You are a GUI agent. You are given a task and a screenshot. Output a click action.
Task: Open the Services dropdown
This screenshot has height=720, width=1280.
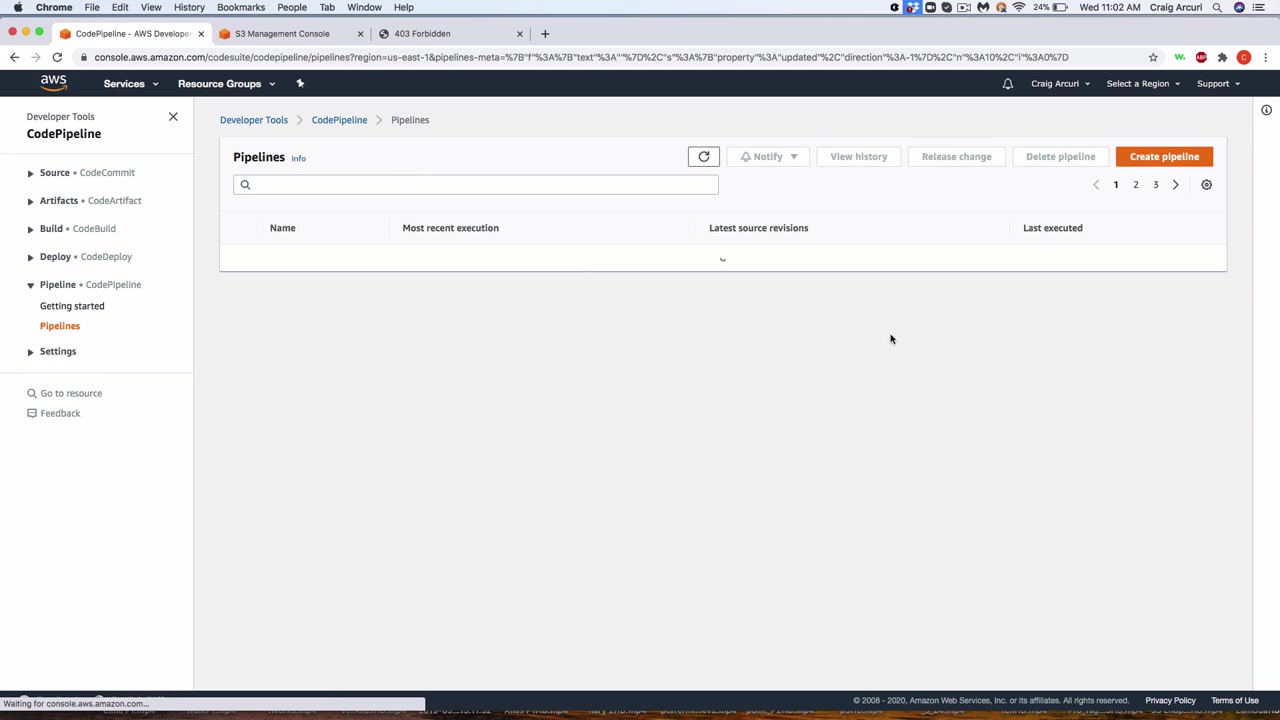tap(131, 84)
